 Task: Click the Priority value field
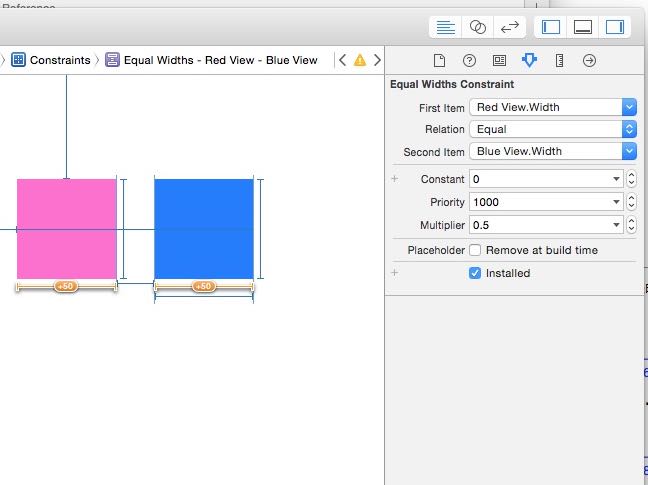point(539,202)
